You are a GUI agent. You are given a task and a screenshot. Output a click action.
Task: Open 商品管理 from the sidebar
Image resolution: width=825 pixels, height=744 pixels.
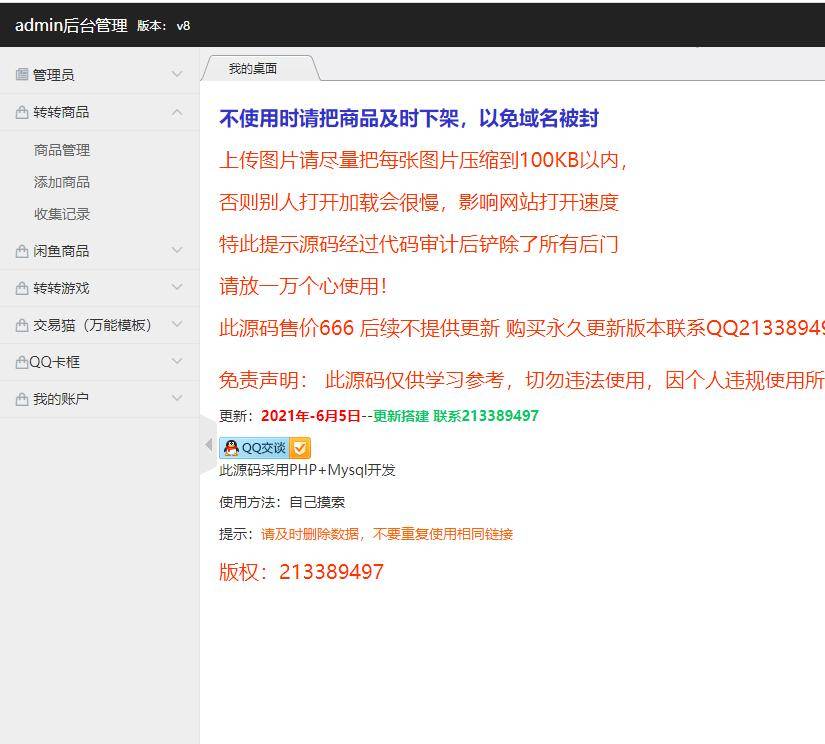60,150
